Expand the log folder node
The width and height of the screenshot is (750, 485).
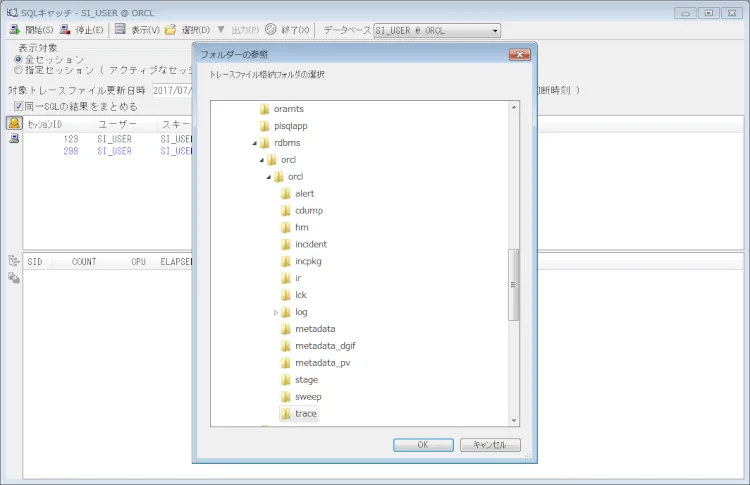pos(276,312)
